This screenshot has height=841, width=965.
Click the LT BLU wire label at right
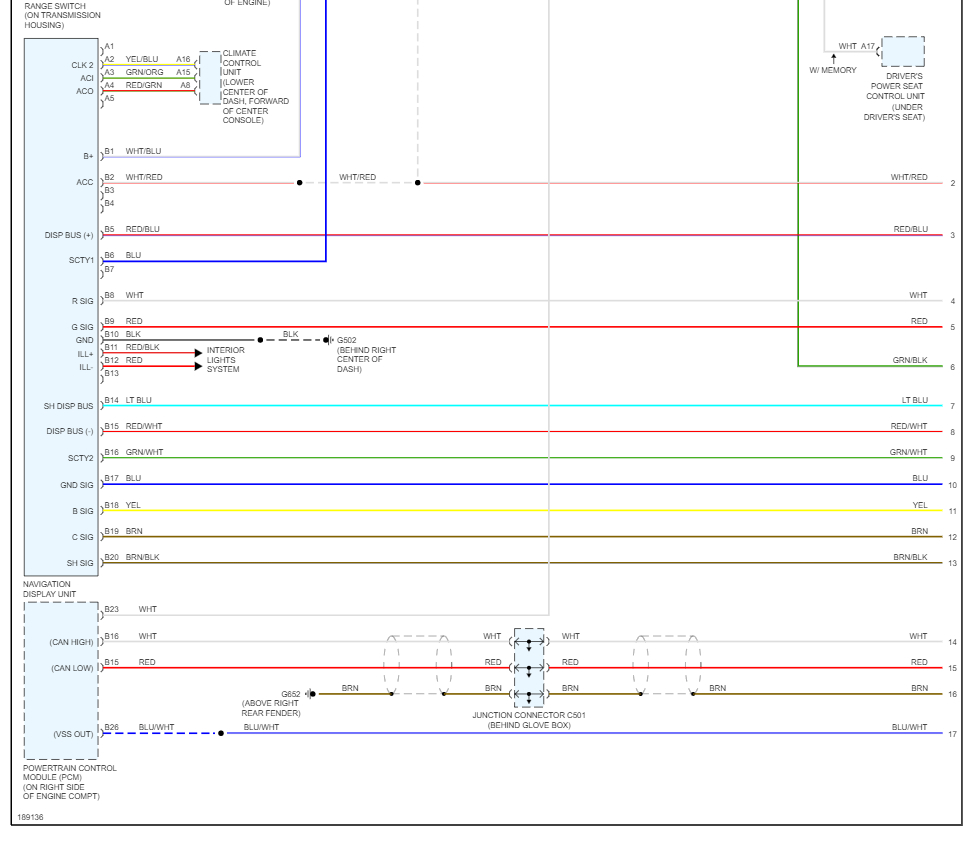point(915,400)
